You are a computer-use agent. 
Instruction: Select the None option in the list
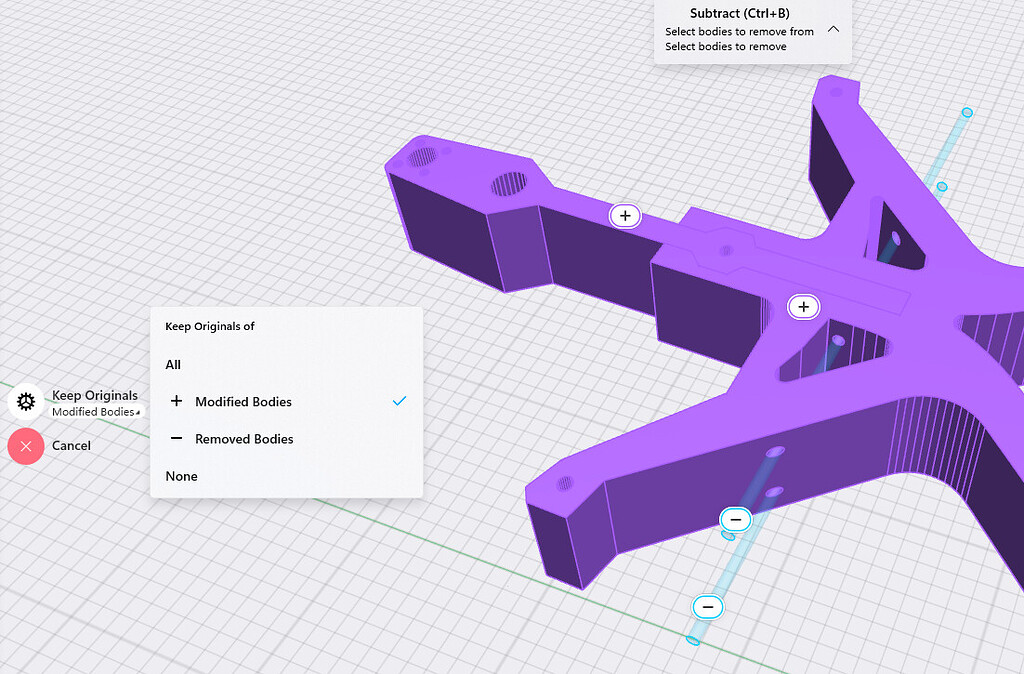(x=181, y=476)
